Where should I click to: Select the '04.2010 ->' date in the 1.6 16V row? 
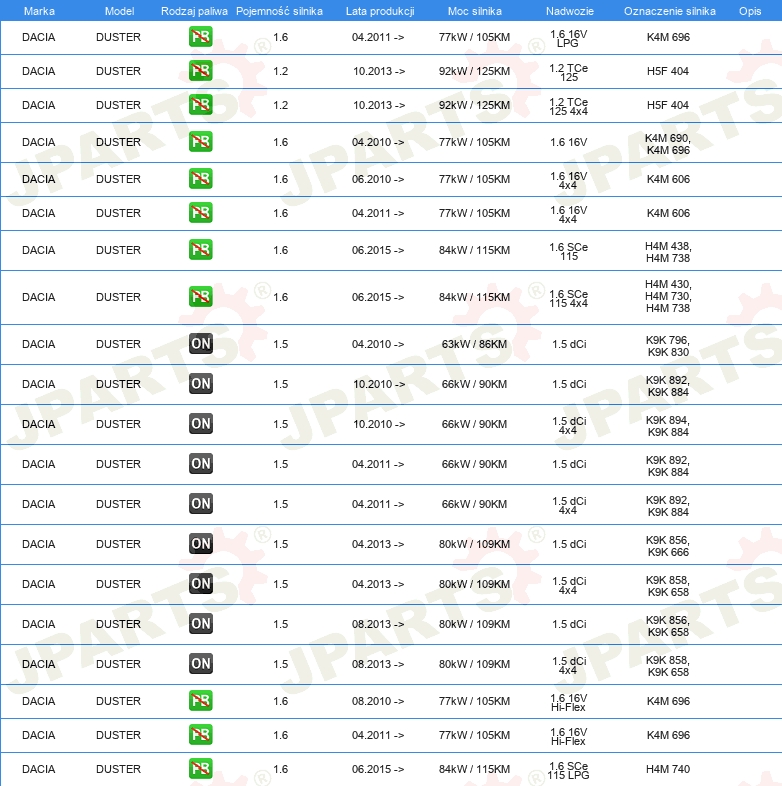pos(378,142)
